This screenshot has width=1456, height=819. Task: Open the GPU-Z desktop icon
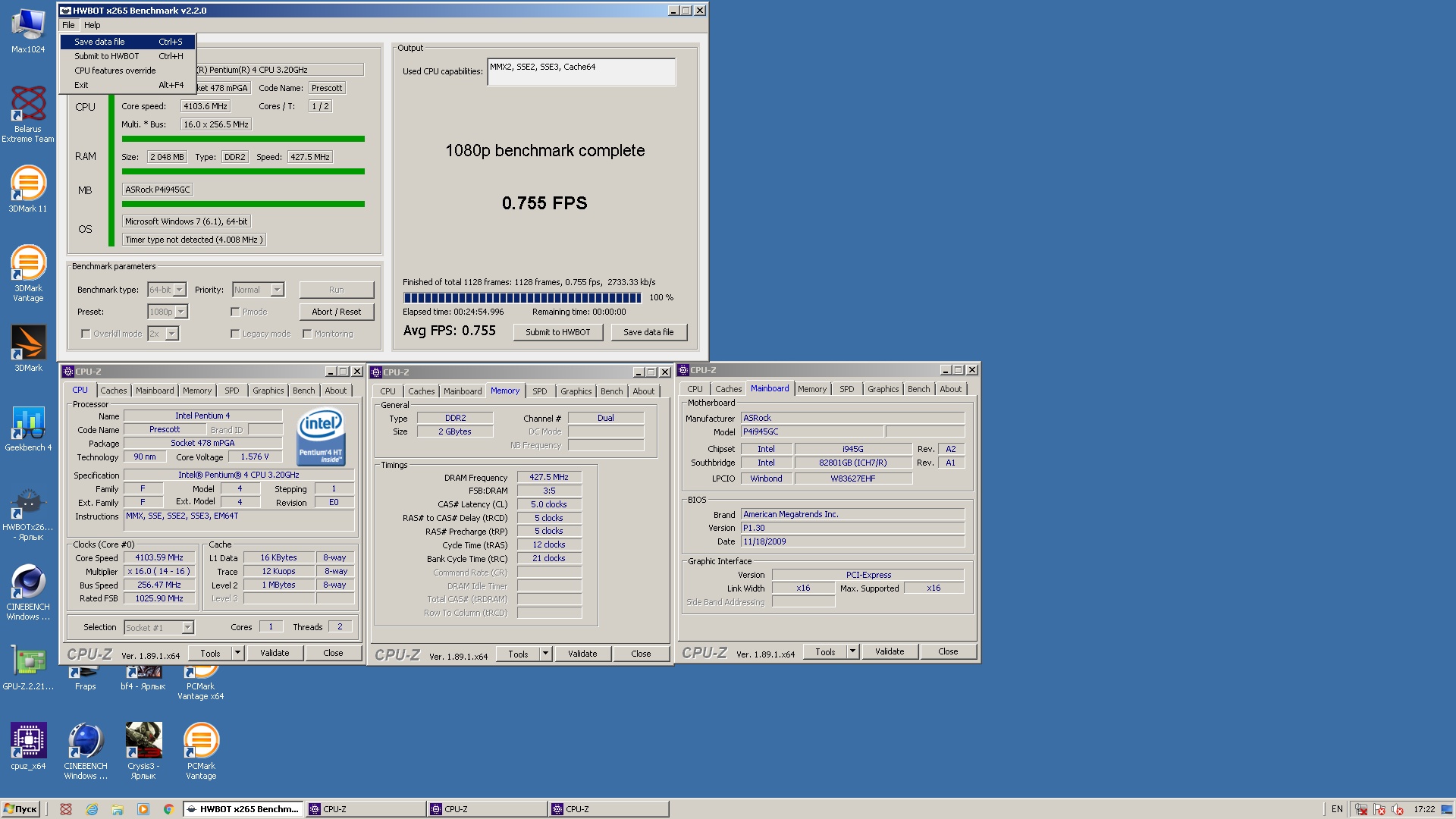coord(28,668)
